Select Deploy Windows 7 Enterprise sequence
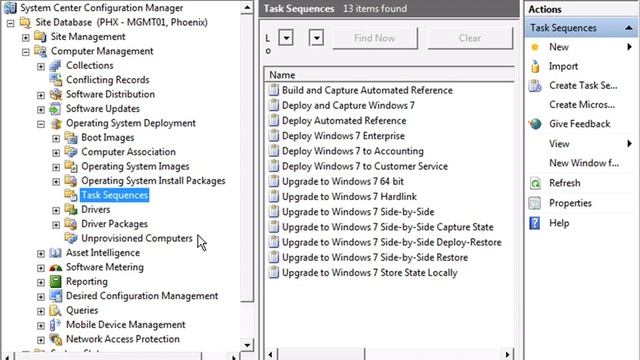This screenshot has height=360, width=640. click(x=343, y=136)
